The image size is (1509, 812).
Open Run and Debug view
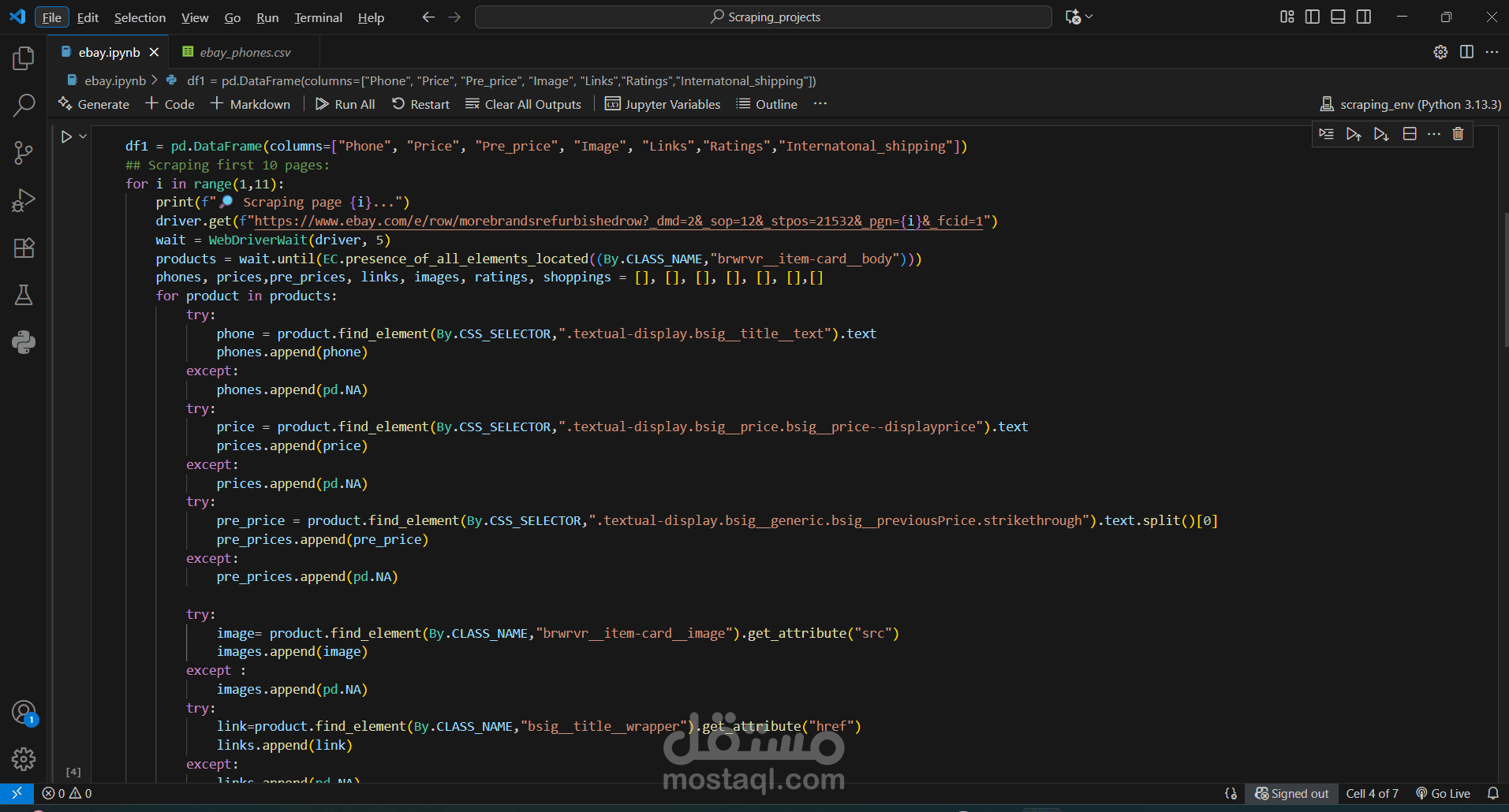[24, 200]
